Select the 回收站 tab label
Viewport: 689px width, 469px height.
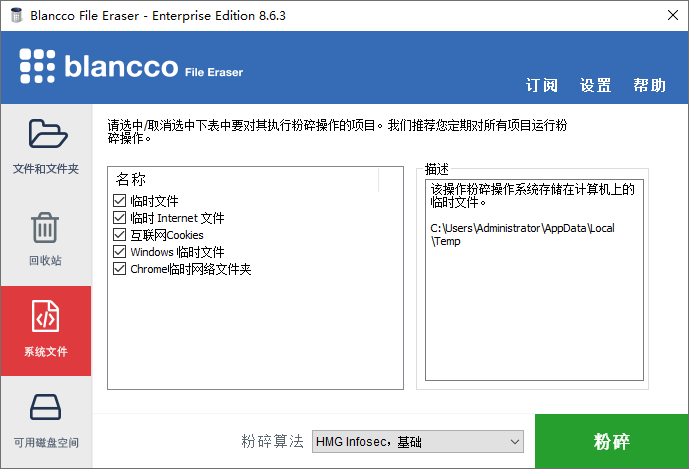(45, 261)
